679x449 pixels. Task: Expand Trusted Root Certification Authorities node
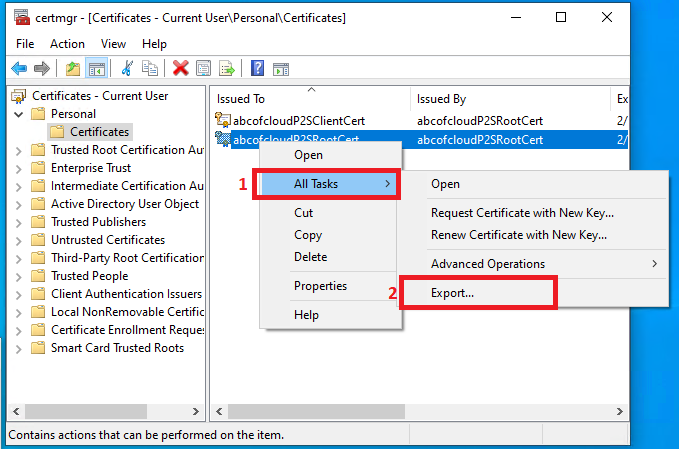point(18,151)
